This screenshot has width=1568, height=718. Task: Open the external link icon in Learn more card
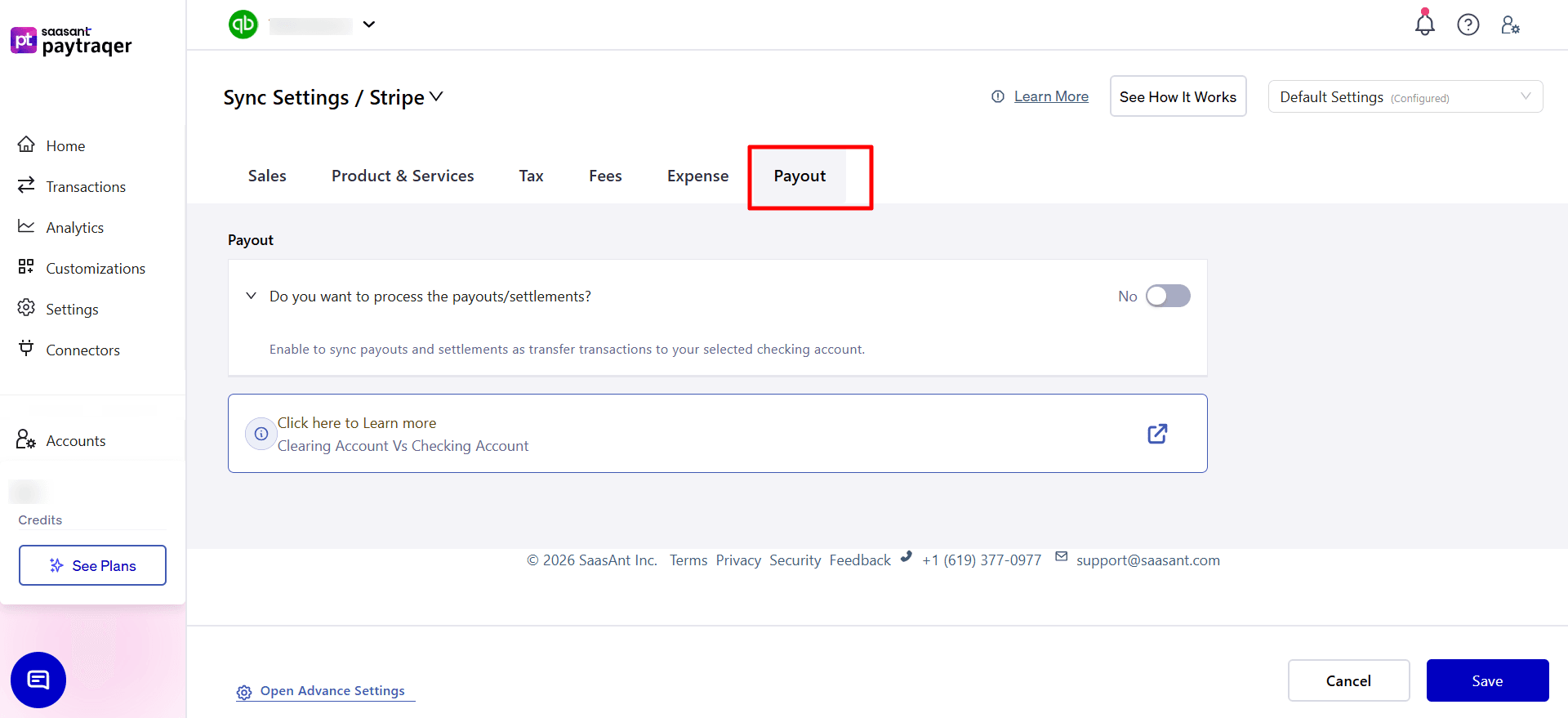tap(1157, 434)
